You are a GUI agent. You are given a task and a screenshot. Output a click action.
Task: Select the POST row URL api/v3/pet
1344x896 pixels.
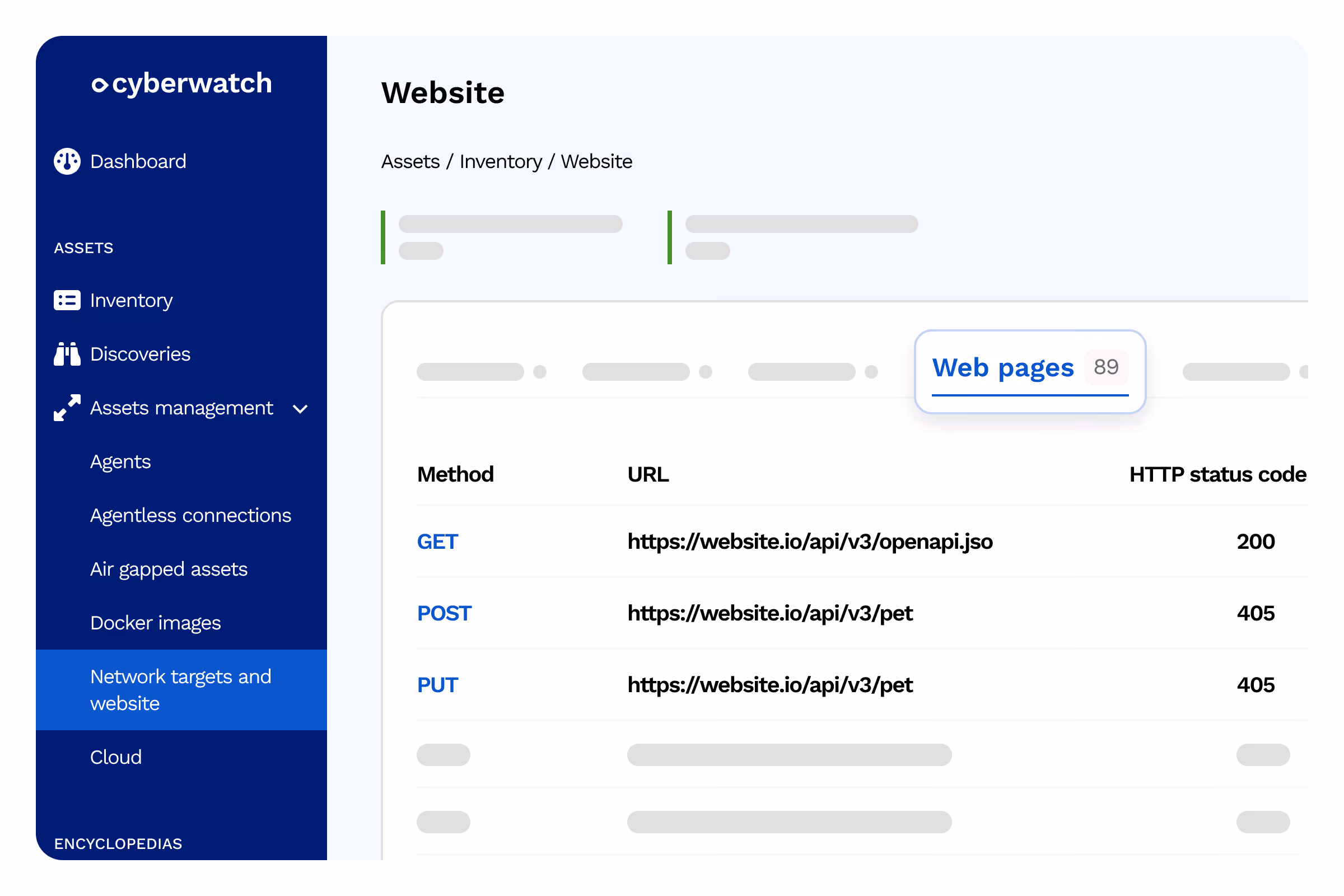point(769,614)
